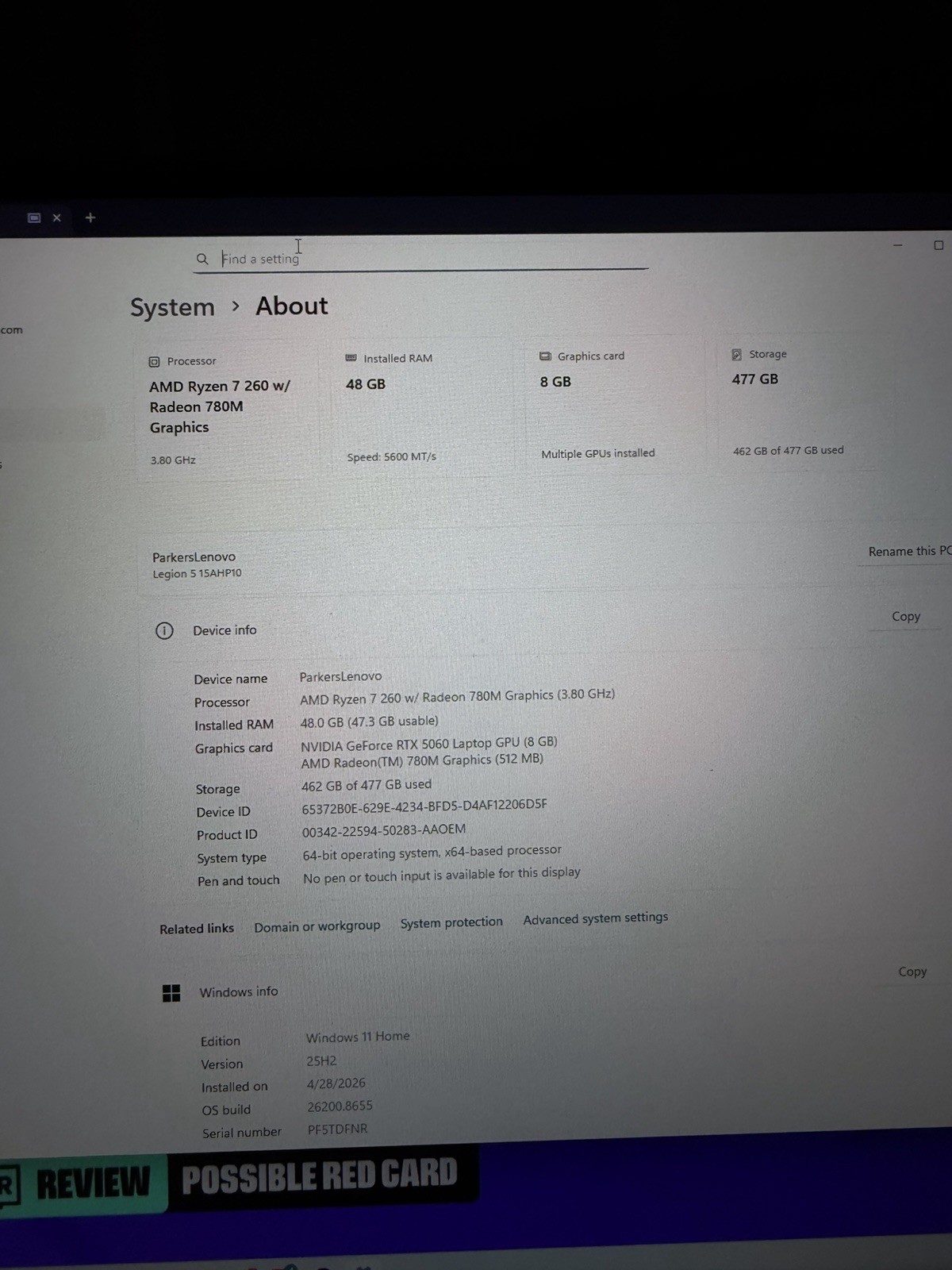952x1270 pixels.
Task: Click the Device info circle icon
Action: pos(164,631)
